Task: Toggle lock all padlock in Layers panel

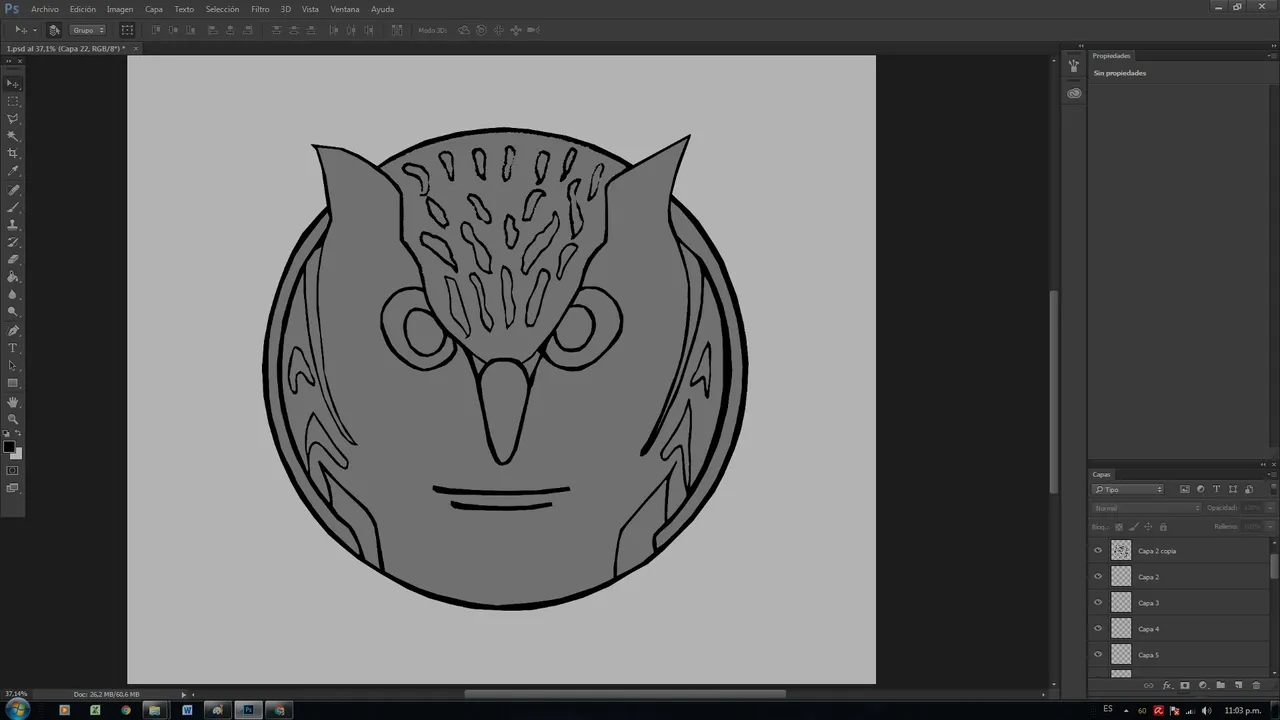Action: 1163,526
